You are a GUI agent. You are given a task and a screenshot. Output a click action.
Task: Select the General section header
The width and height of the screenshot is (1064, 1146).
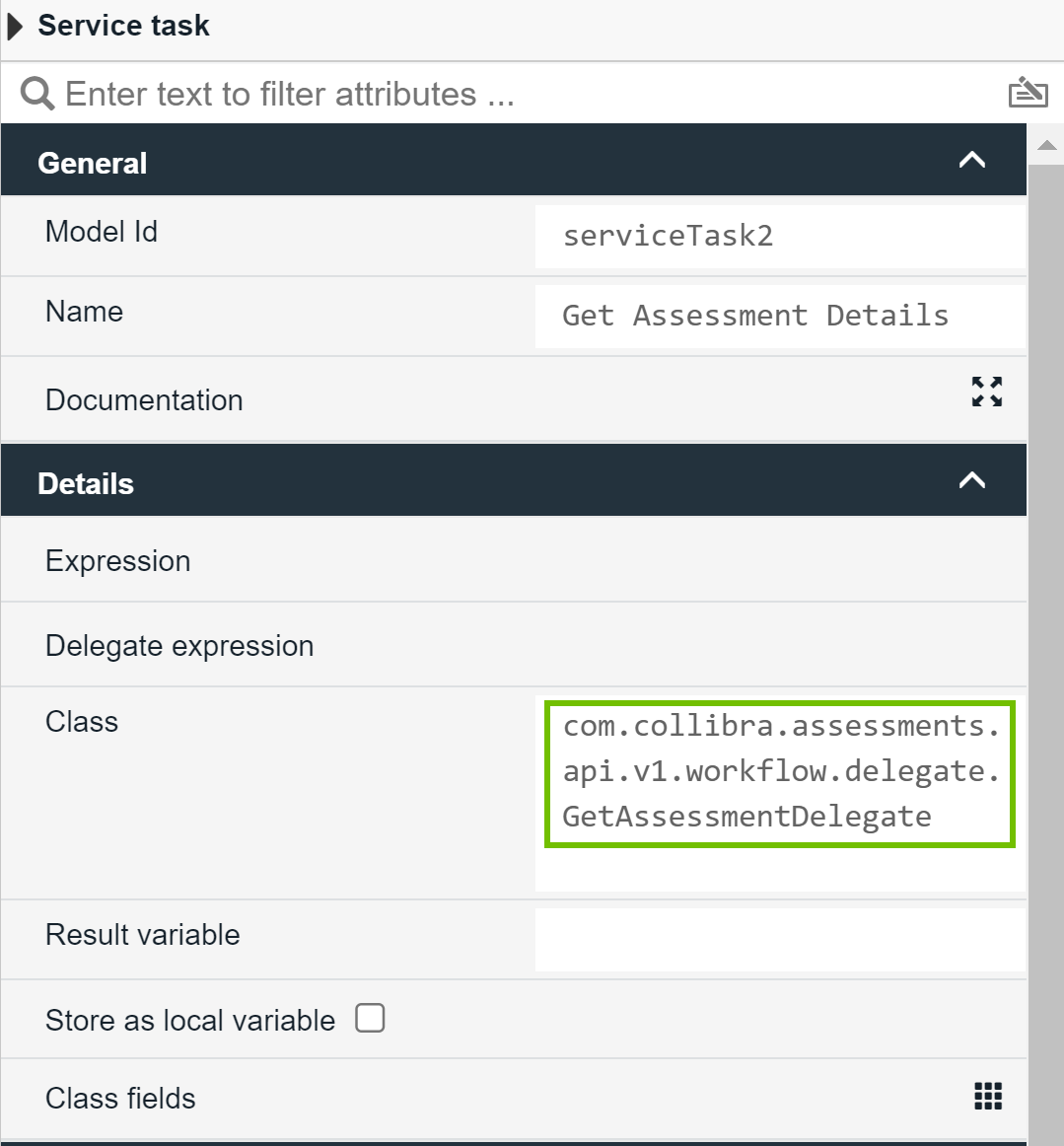pyautogui.click(x=493, y=162)
